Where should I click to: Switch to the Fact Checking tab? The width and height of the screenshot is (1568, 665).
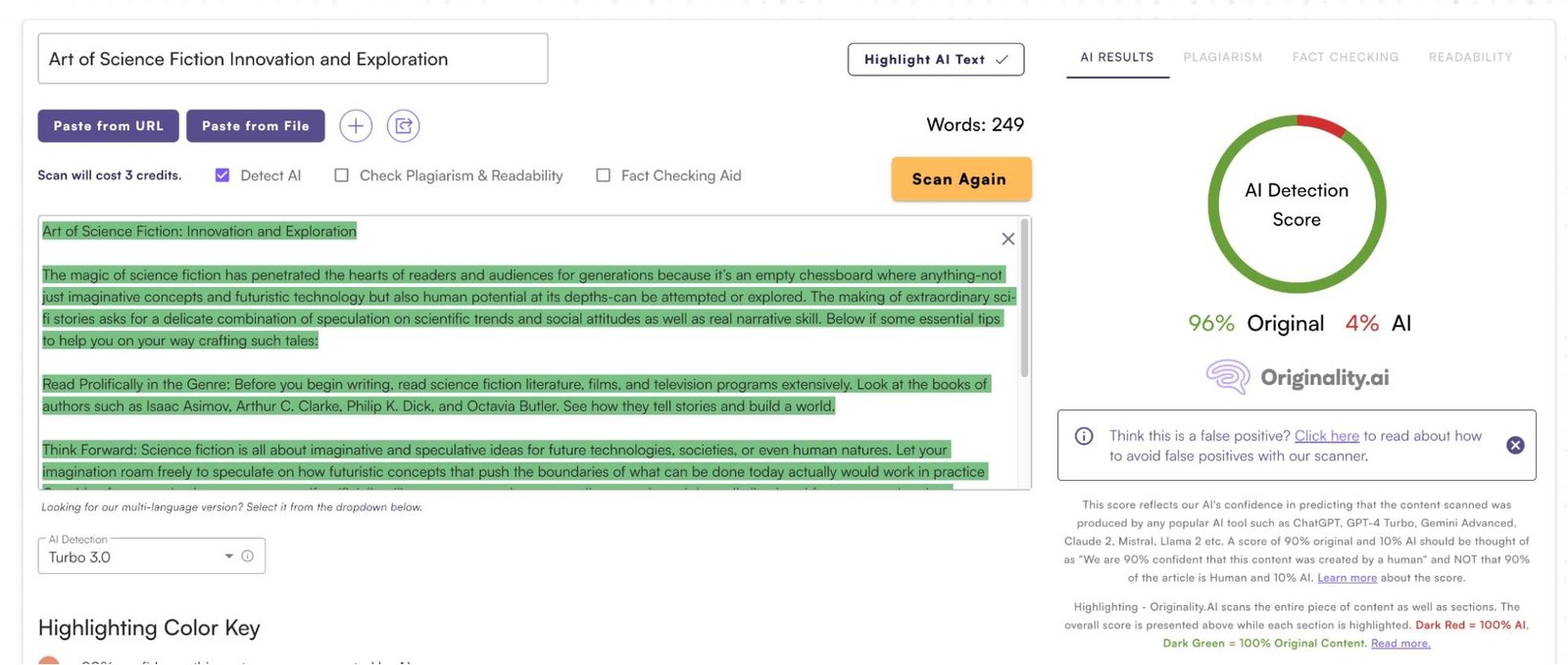[1345, 58]
